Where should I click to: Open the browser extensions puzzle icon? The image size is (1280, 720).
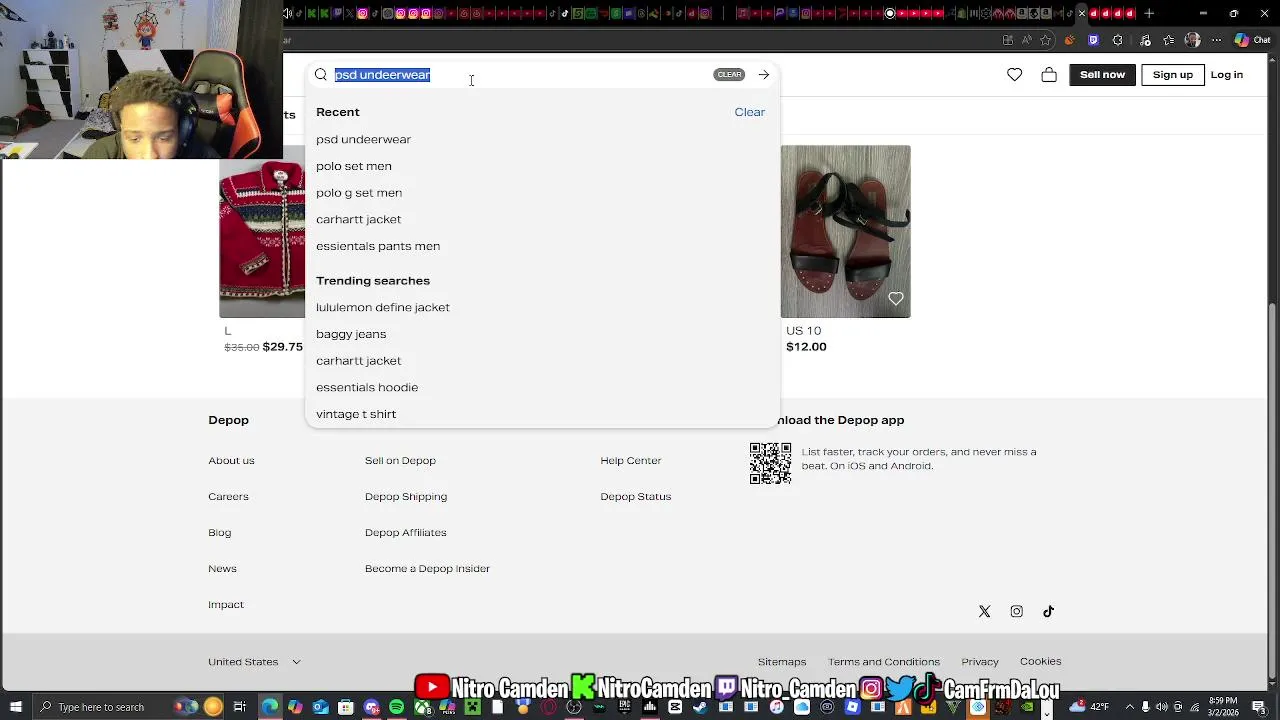[x=1117, y=40]
